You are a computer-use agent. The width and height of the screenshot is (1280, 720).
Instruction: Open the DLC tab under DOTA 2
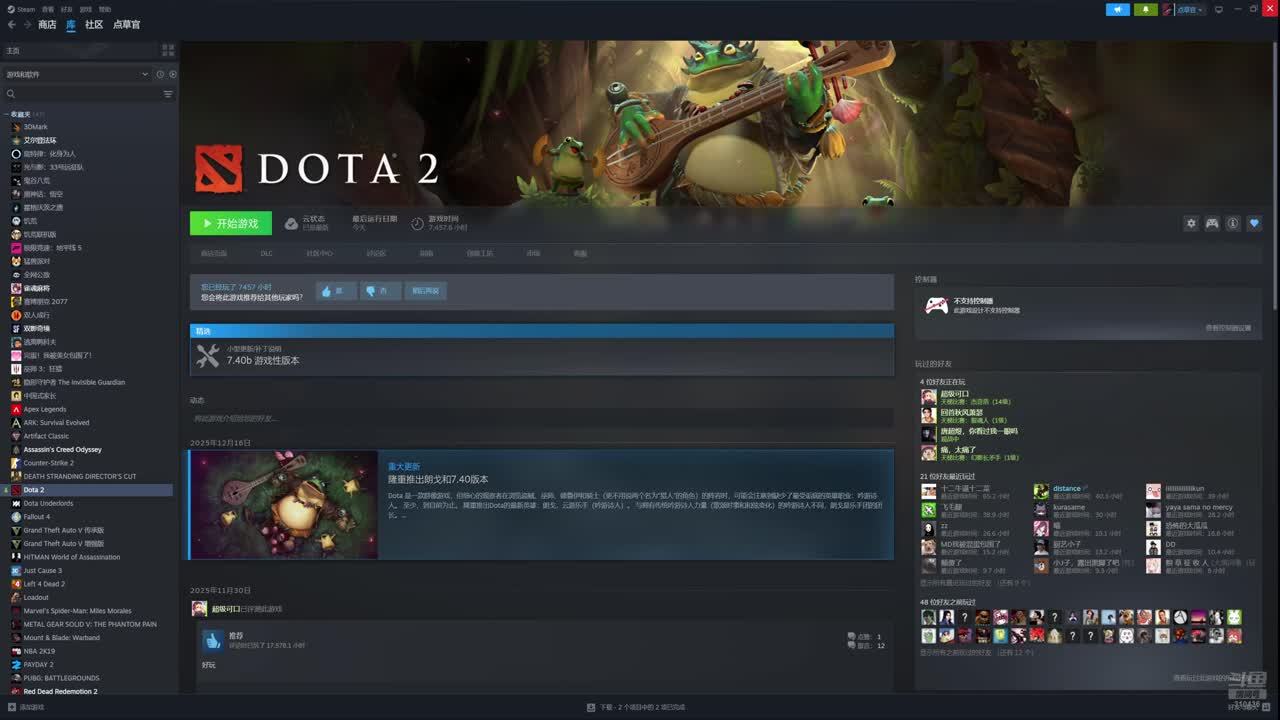pyautogui.click(x=266, y=253)
